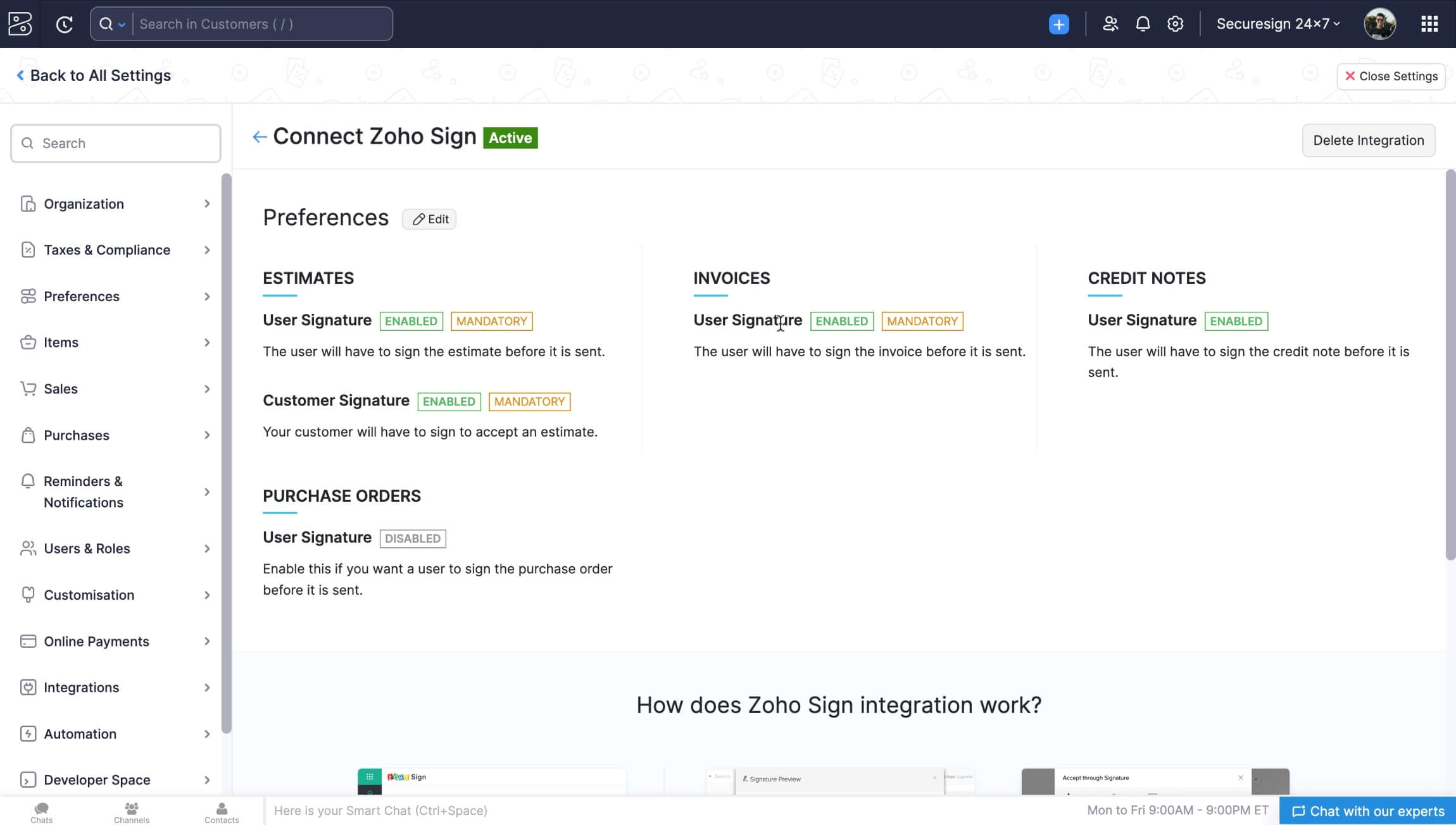Screen dimensions: 1456x825
Task: Click the Edit preferences button
Action: point(429,219)
